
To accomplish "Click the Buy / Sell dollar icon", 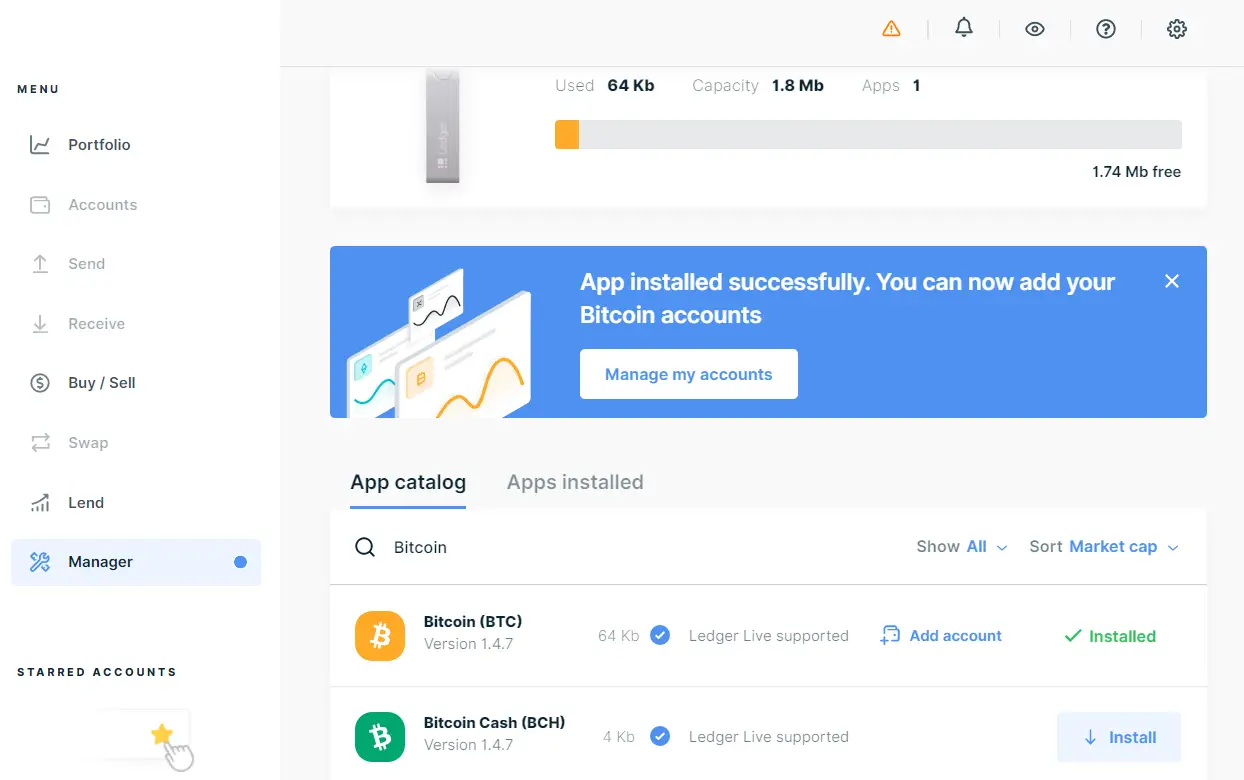I will point(40,383).
